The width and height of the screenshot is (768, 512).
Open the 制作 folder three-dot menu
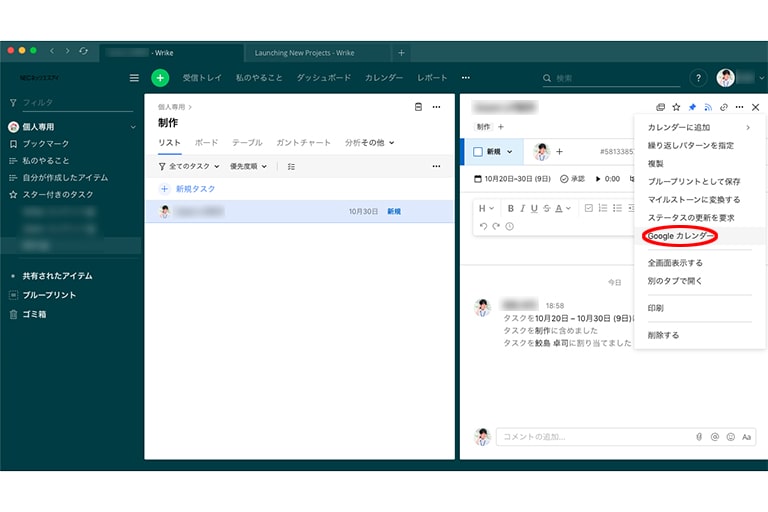tap(436, 107)
